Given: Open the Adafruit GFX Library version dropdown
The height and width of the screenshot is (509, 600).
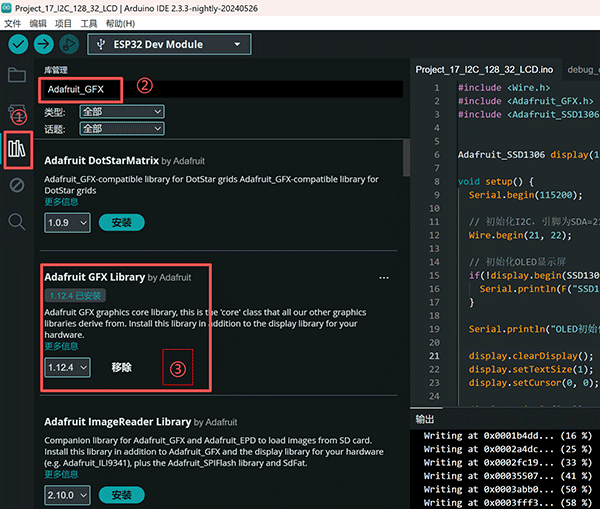Looking at the screenshot, I should click(68, 367).
